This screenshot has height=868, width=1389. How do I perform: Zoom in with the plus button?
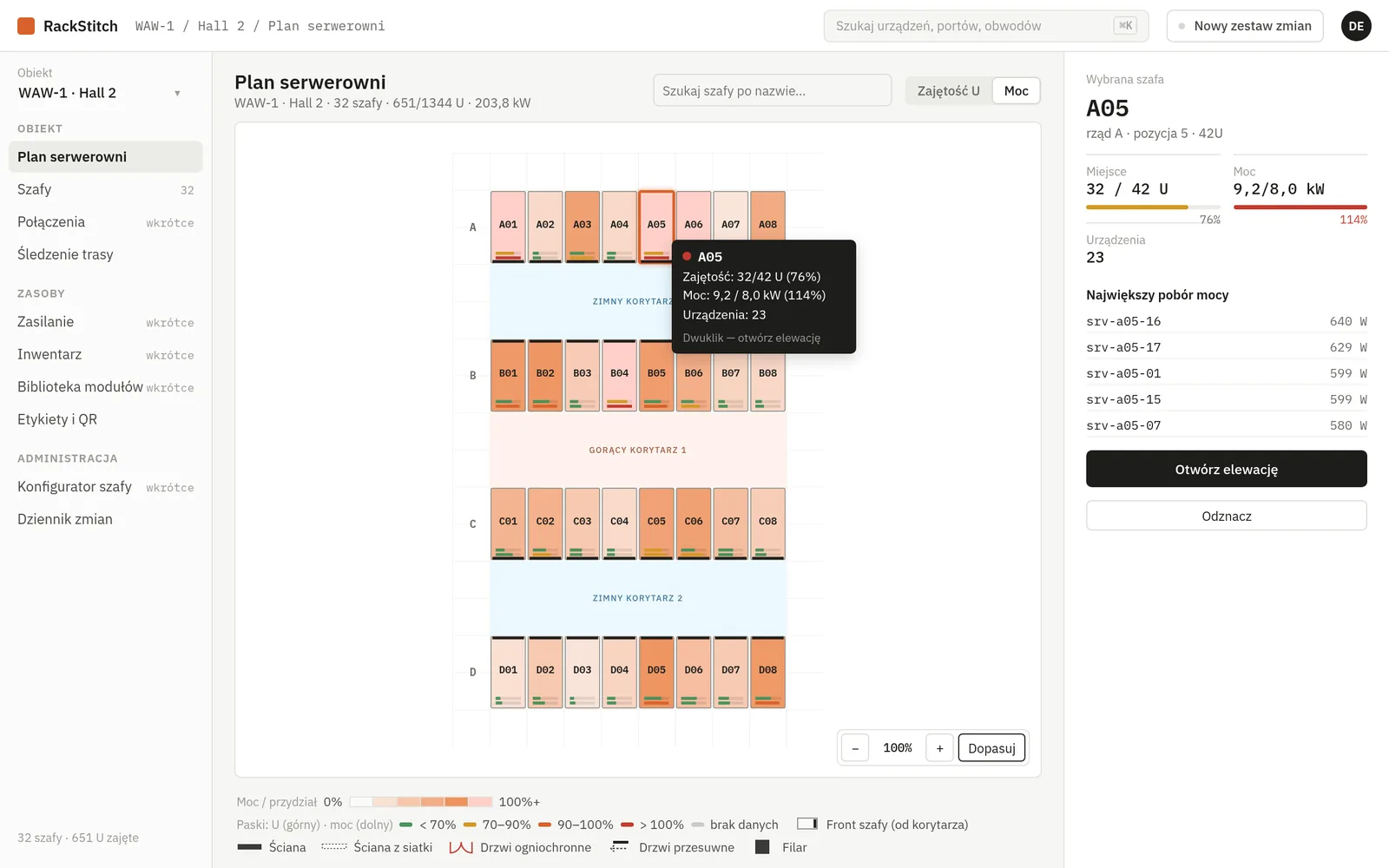939,748
